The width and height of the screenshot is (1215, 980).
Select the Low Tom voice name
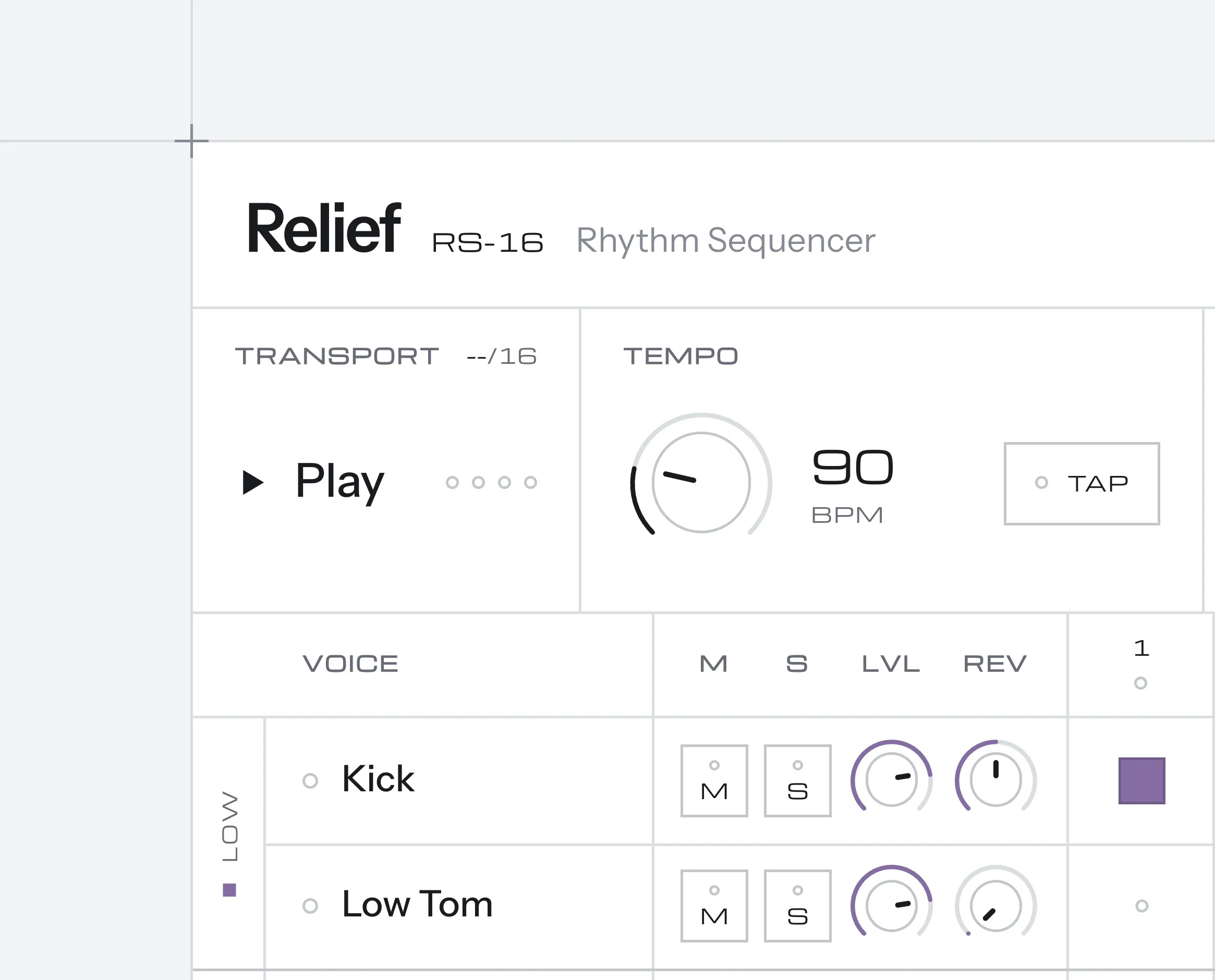pos(417,904)
